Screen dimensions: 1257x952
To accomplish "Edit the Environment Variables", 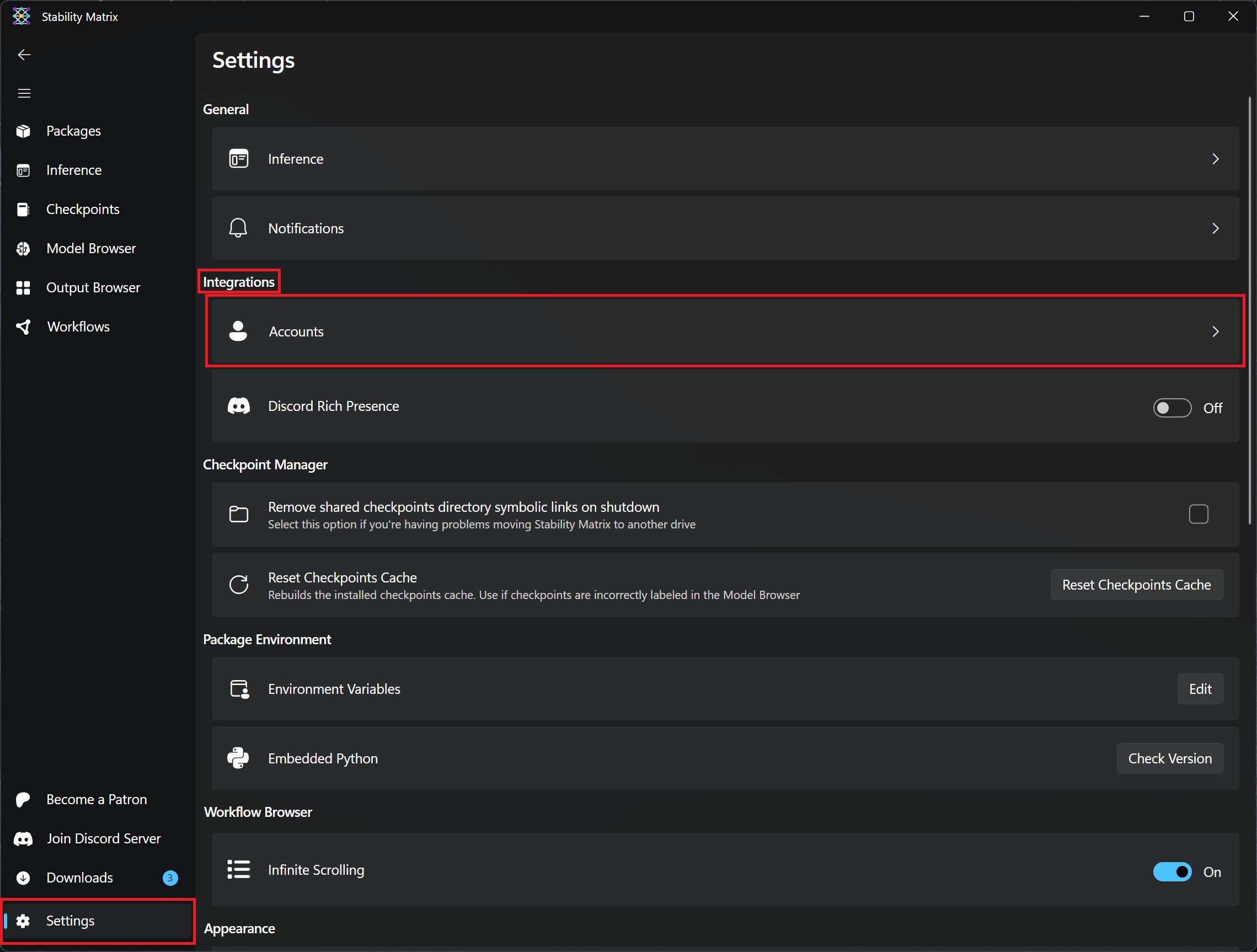I will 1200,689.
